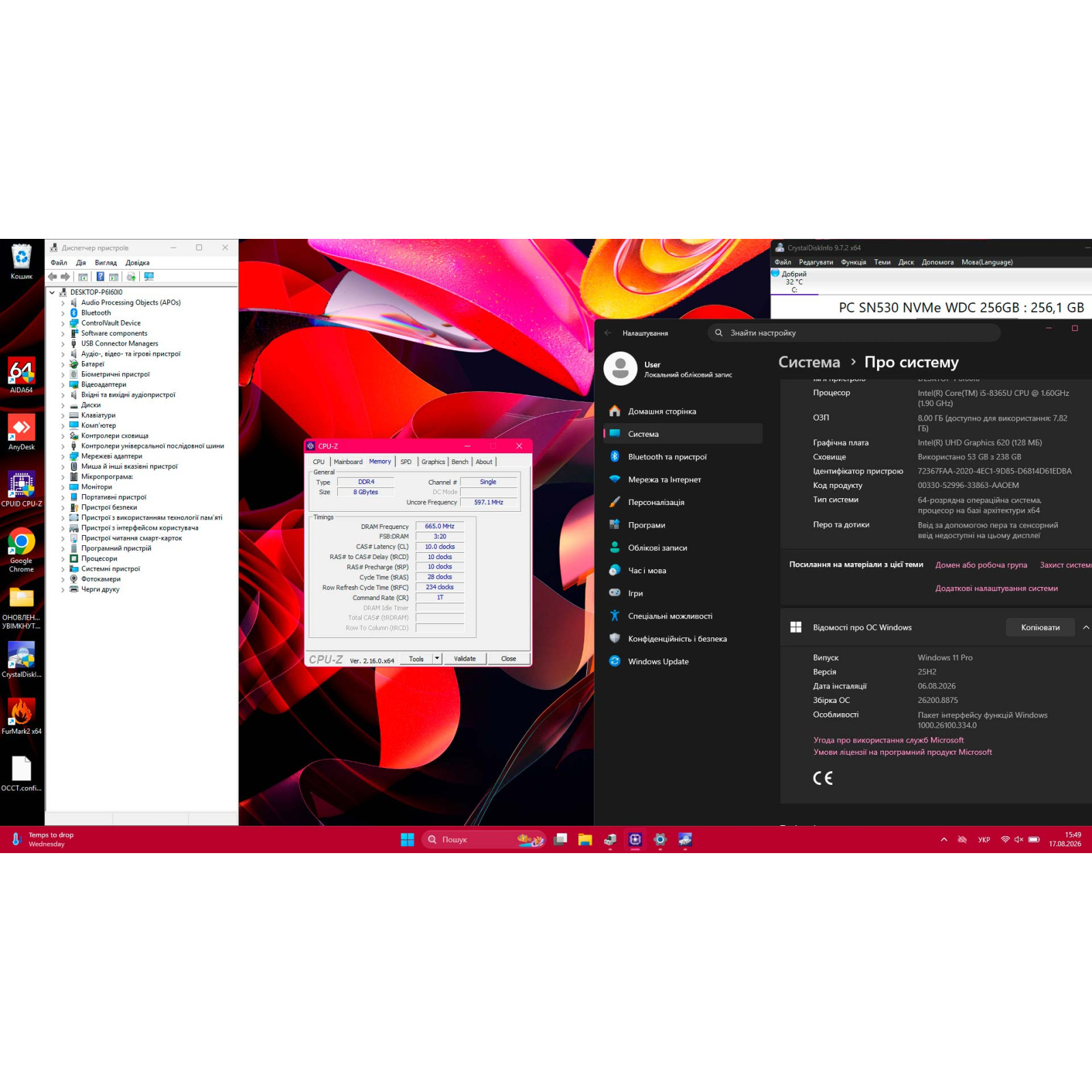This screenshot has height=1092, width=1092.
Task: Launch the FurMark2 x64 desktop icon
Action: coord(21,715)
